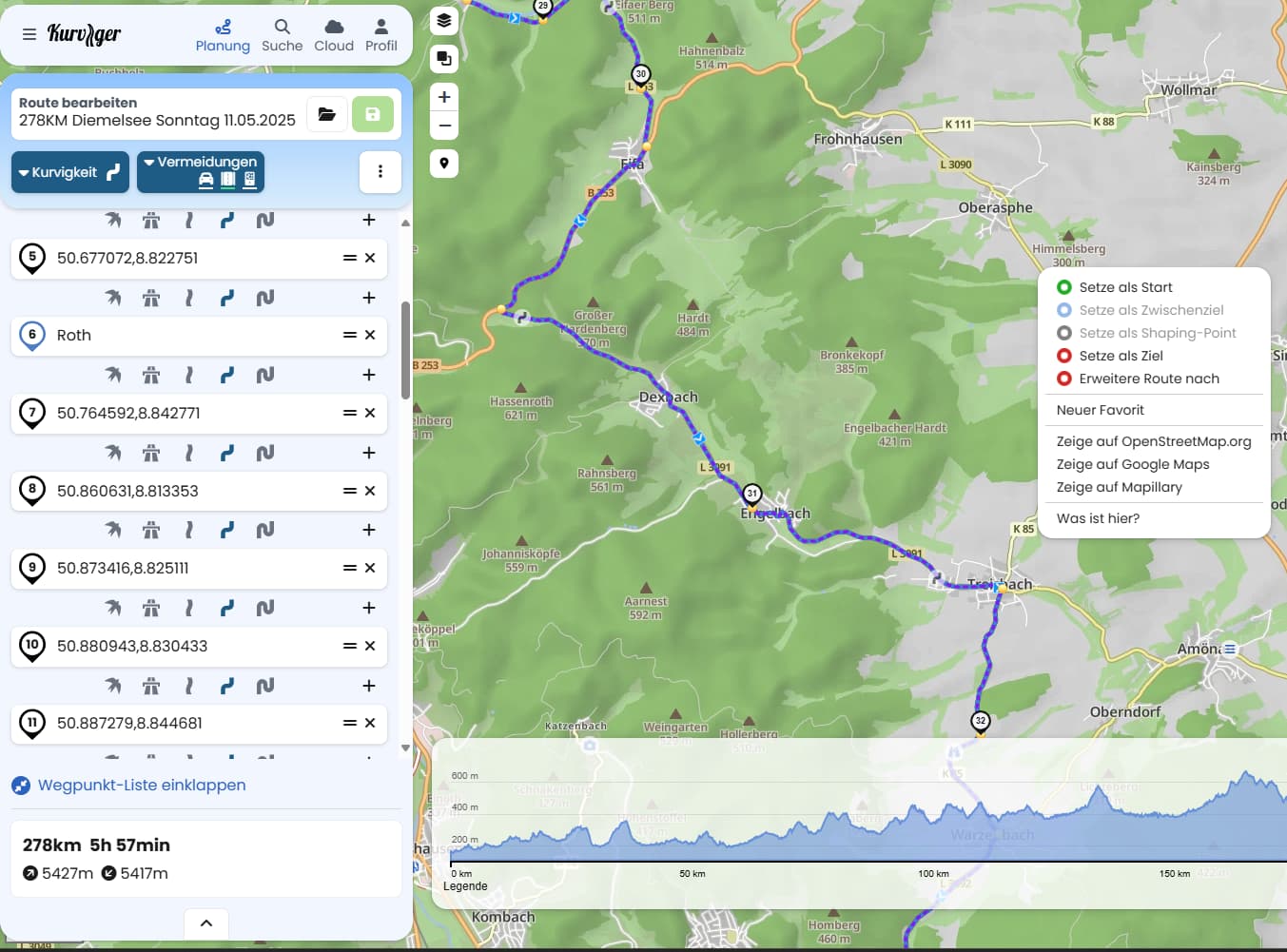Click waypoint marker 31 on the map
This screenshot has width=1287, height=952.
click(x=752, y=495)
